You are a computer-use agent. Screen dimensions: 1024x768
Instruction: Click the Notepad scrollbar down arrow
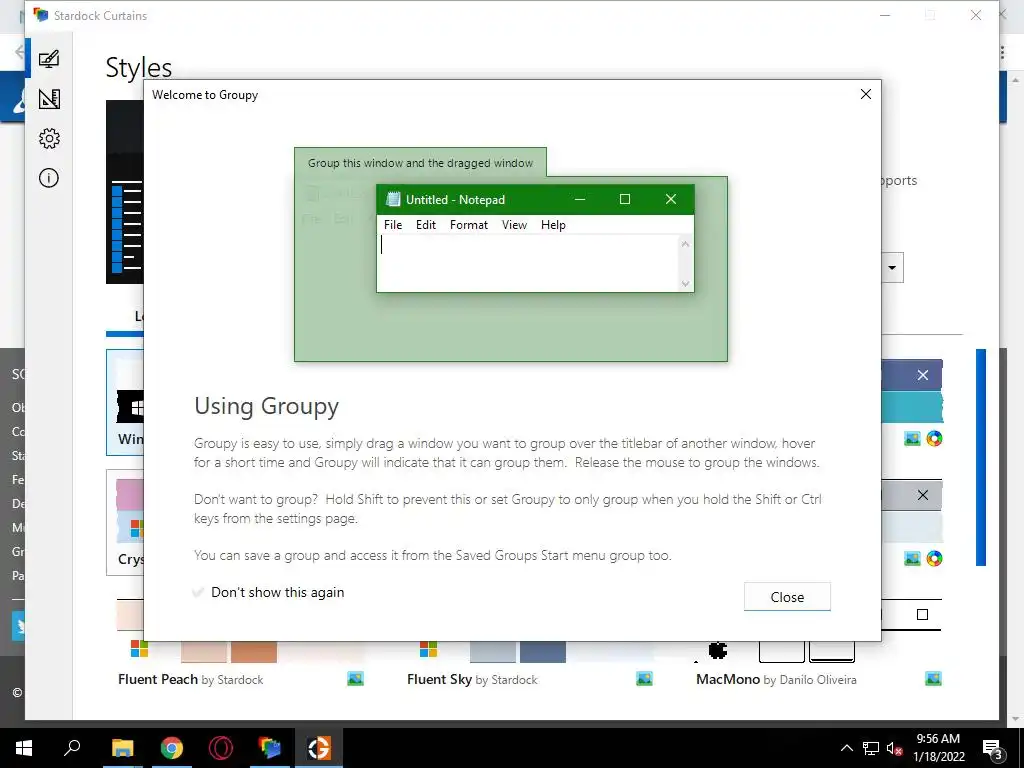coord(685,283)
